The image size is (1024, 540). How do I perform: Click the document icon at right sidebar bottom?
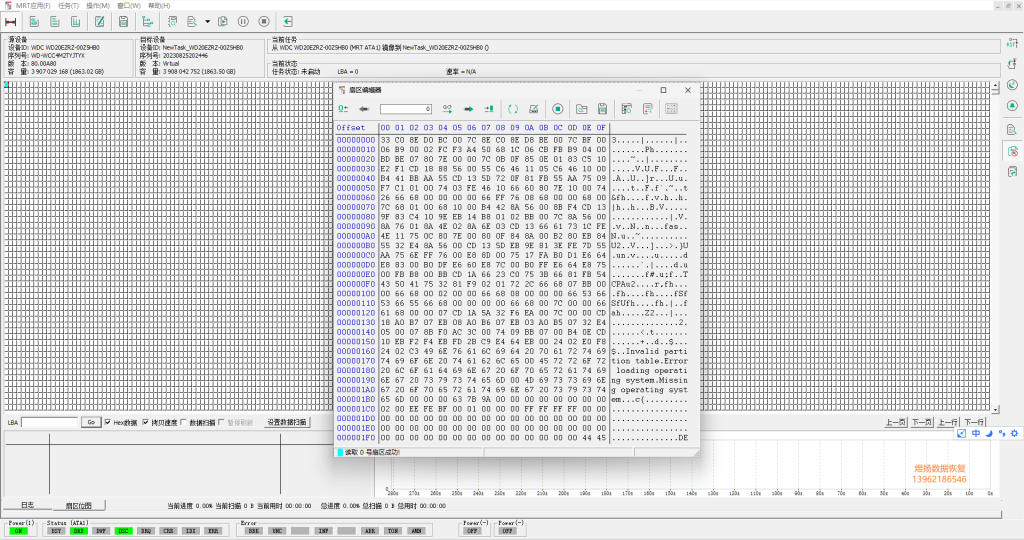coord(1012,172)
